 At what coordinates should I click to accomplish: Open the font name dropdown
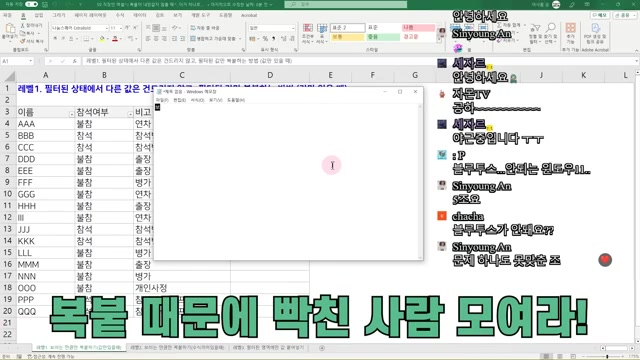107,28
